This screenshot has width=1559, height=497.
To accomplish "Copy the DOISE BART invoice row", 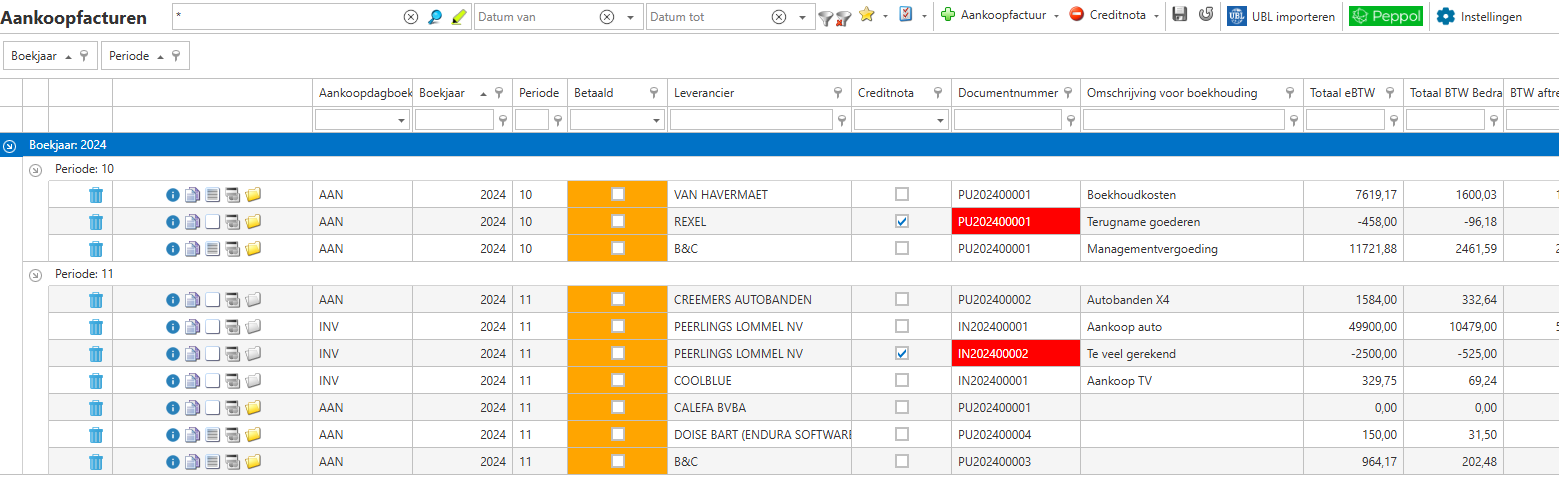I will pyautogui.click(x=192, y=435).
